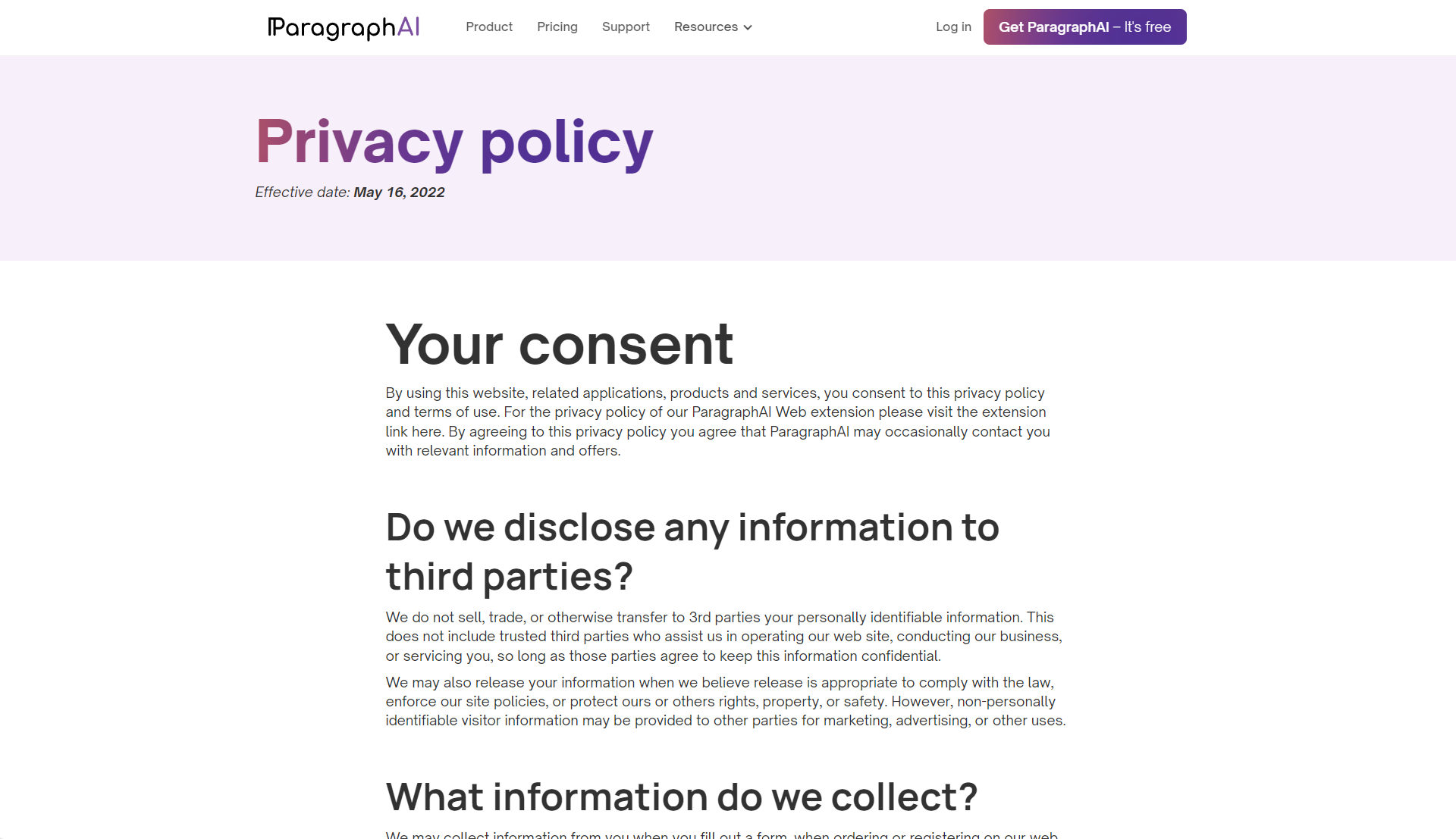This screenshot has height=839, width=1456.
Task: Click the paragraph starting "We do not sell"
Action: [x=723, y=637]
